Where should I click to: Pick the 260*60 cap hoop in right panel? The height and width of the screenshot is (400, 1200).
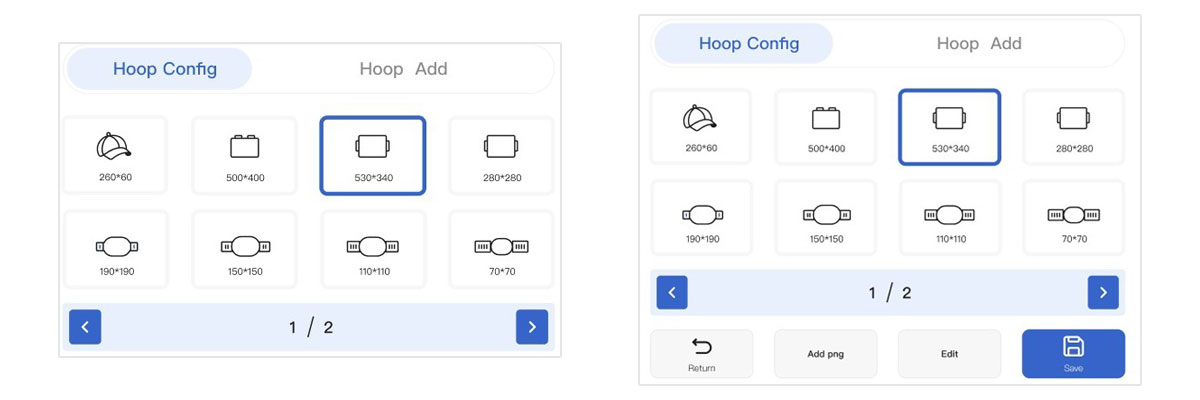click(x=701, y=127)
